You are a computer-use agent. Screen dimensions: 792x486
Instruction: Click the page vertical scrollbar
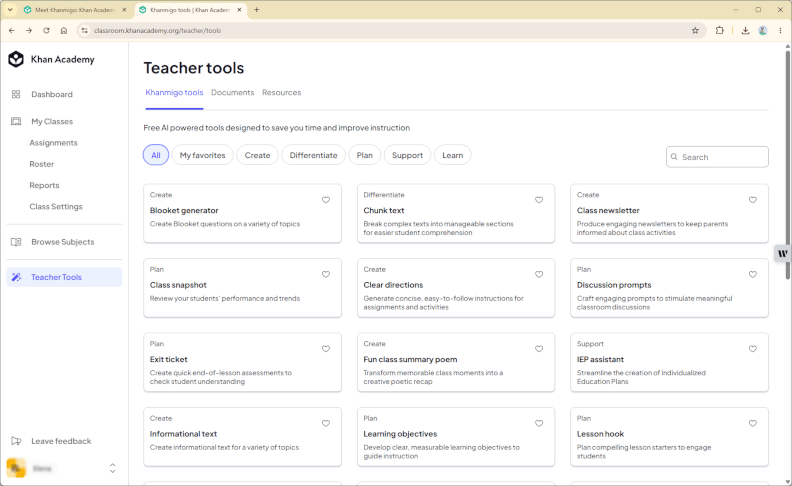787,164
